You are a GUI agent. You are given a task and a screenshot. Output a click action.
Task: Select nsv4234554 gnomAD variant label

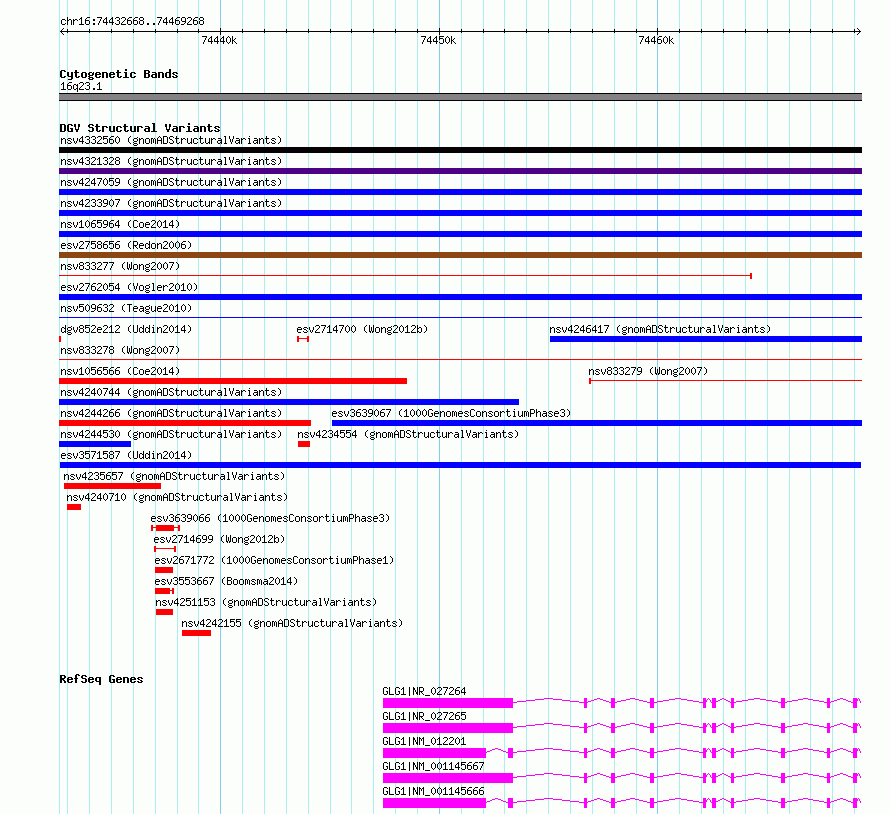(x=408, y=434)
